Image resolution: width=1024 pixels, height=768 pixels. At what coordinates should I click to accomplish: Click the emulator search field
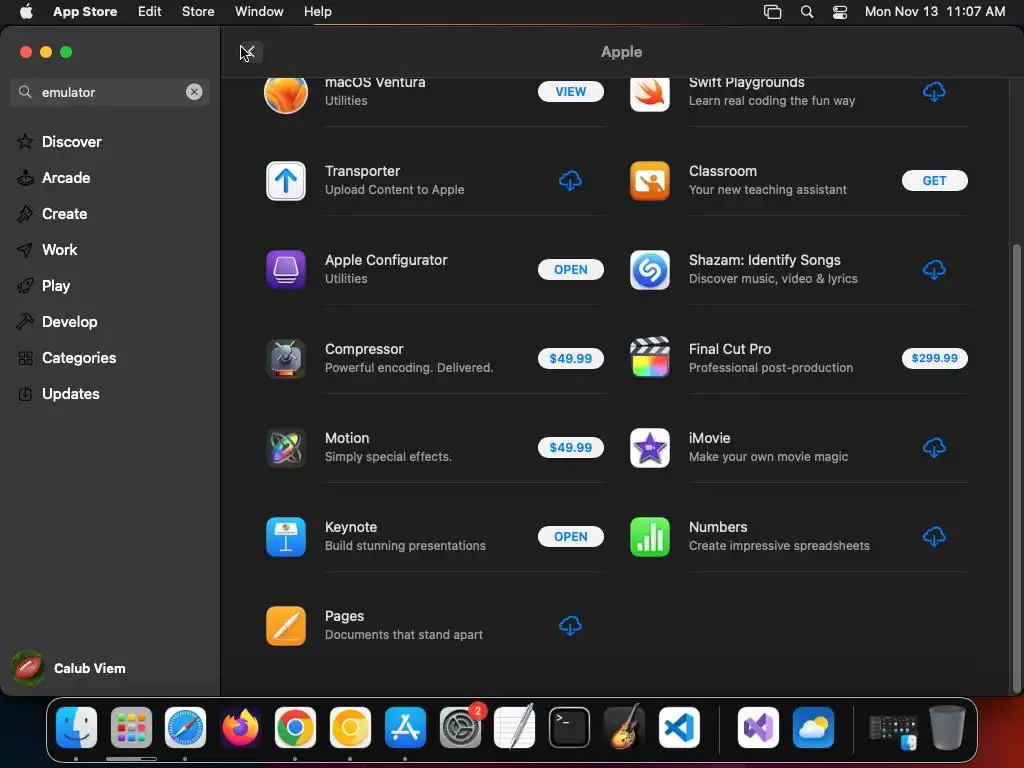click(x=110, y=92)
